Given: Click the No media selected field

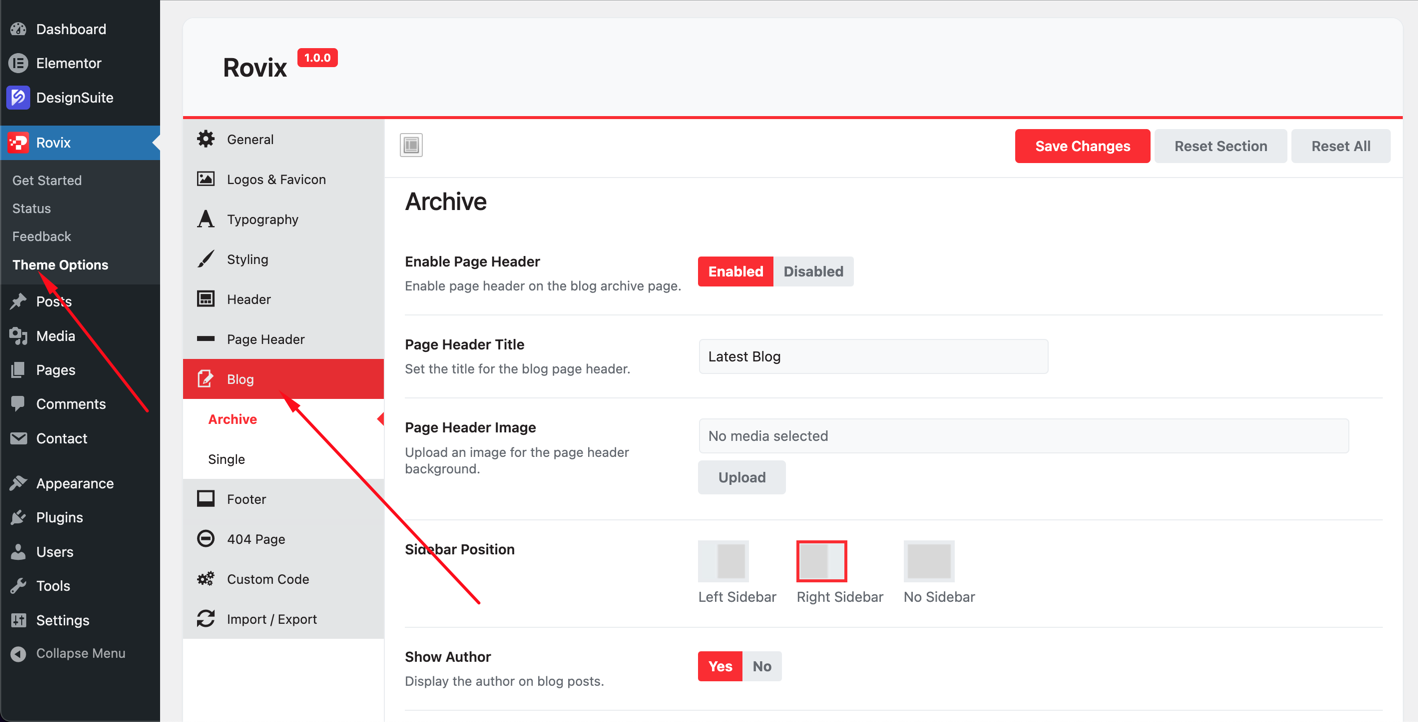Looking at the screenshot, I should click(x=1023, y=436).
